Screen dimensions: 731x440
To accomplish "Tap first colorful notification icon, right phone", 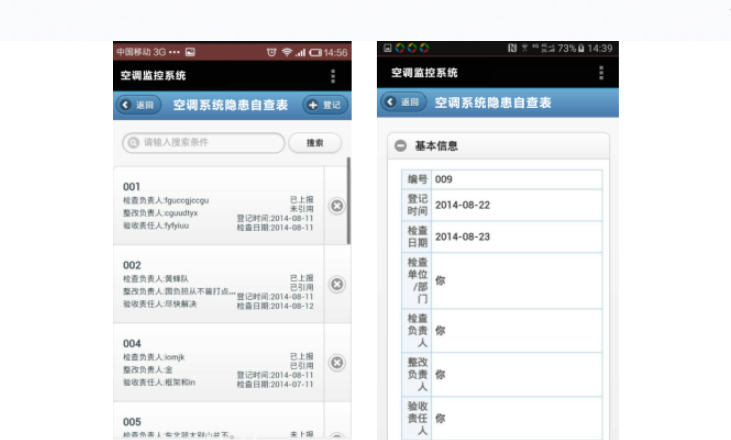I will click(400, 48).
